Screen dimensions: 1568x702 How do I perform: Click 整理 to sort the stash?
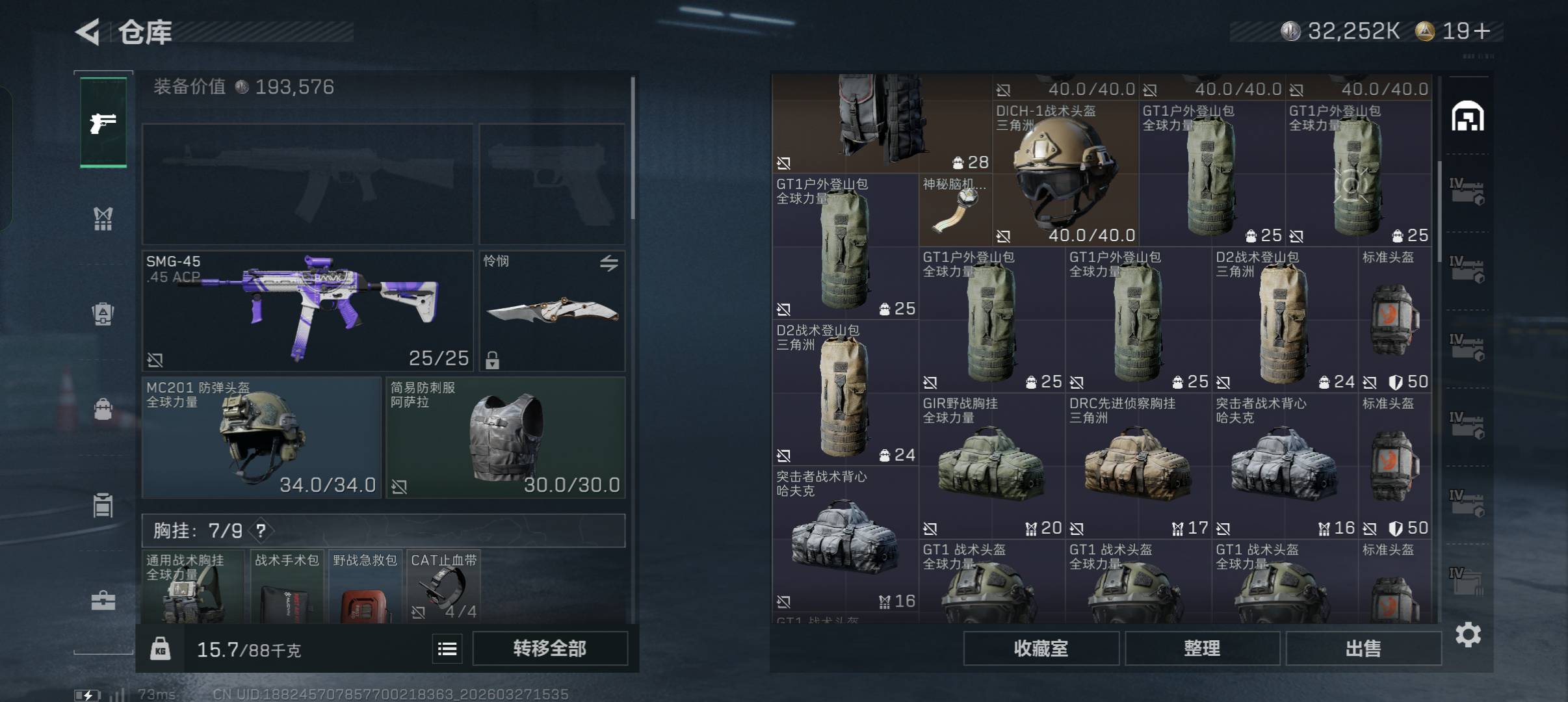coord(1202,648)
